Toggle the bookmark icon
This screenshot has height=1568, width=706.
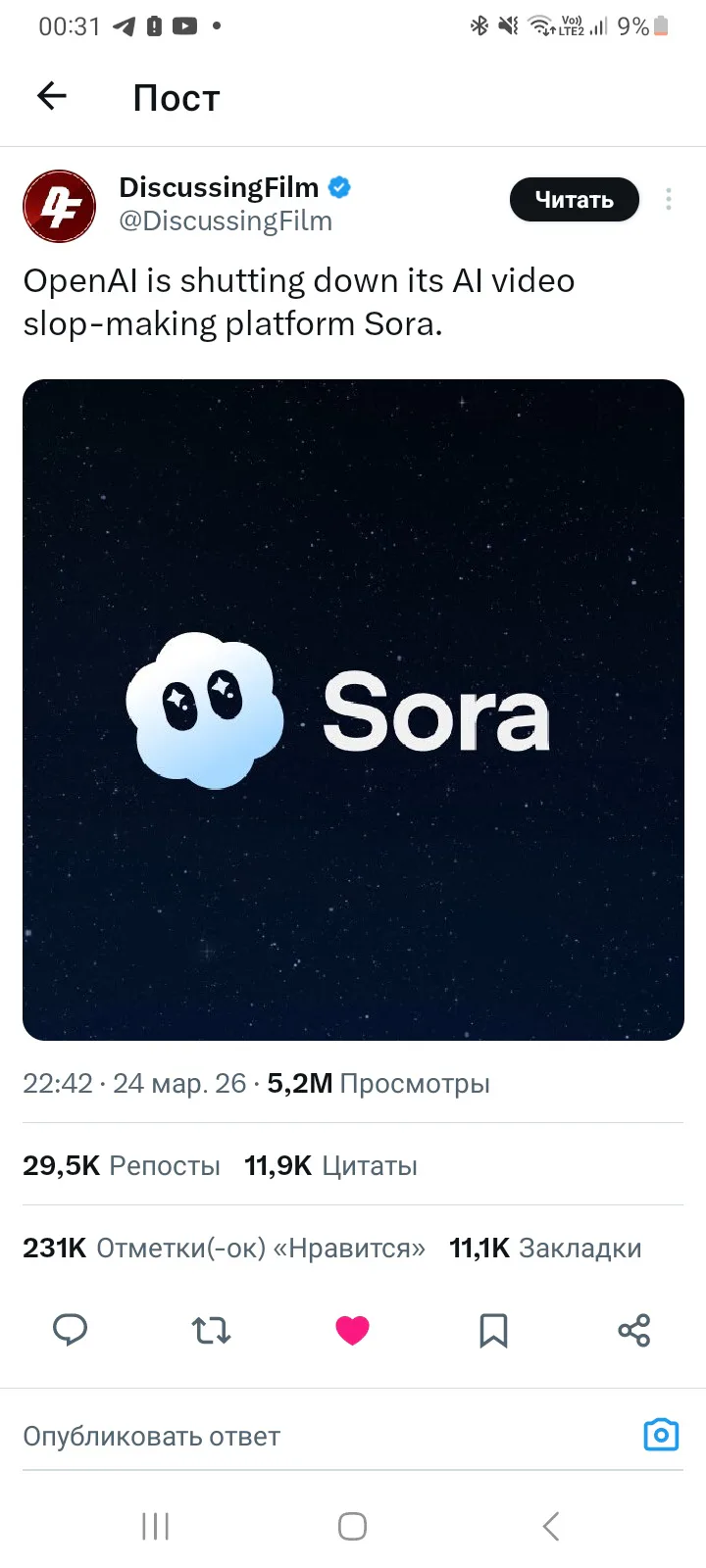493,1330
